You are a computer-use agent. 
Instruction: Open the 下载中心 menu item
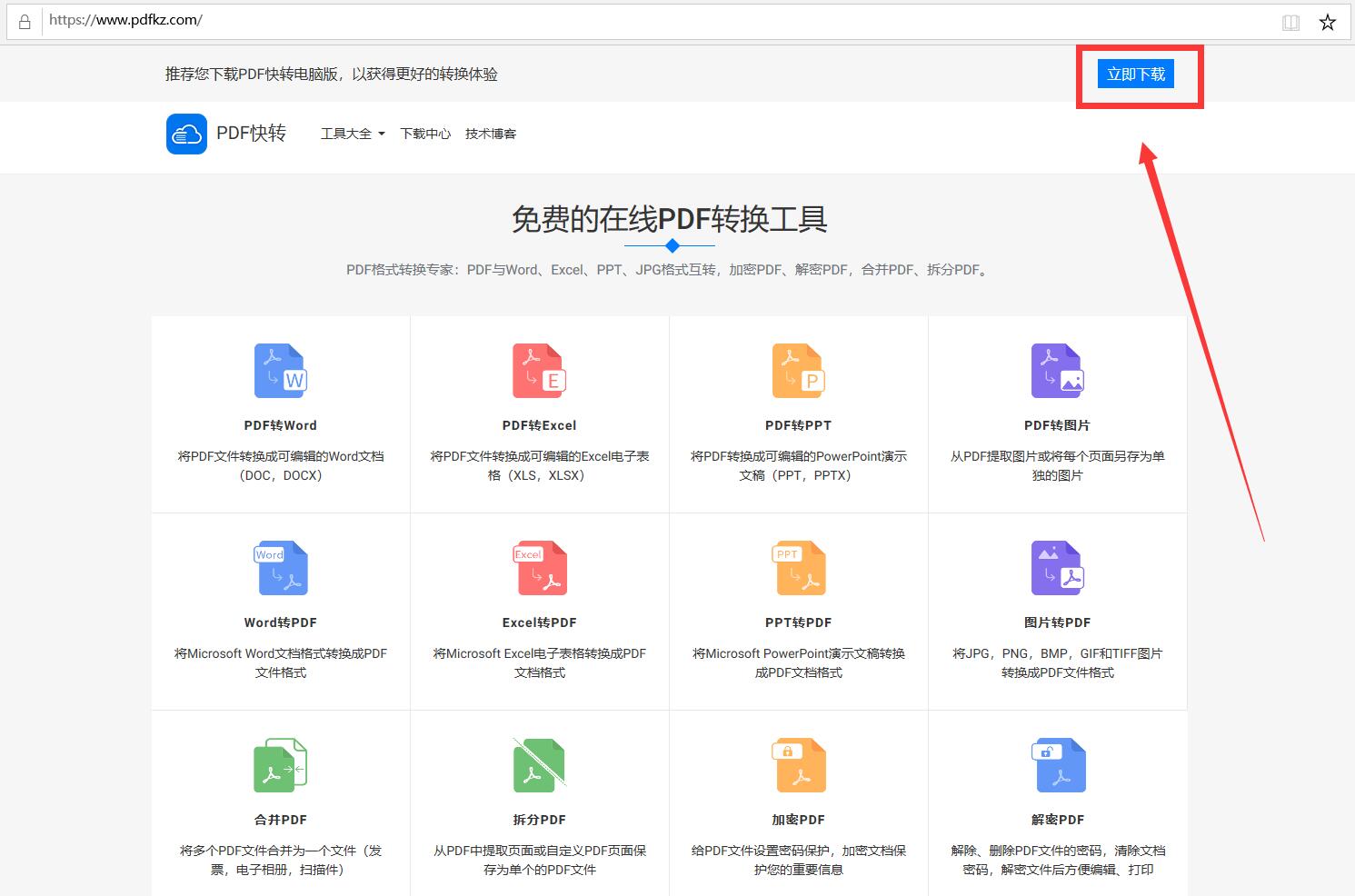pyautogui.click(x=425, y=133)
